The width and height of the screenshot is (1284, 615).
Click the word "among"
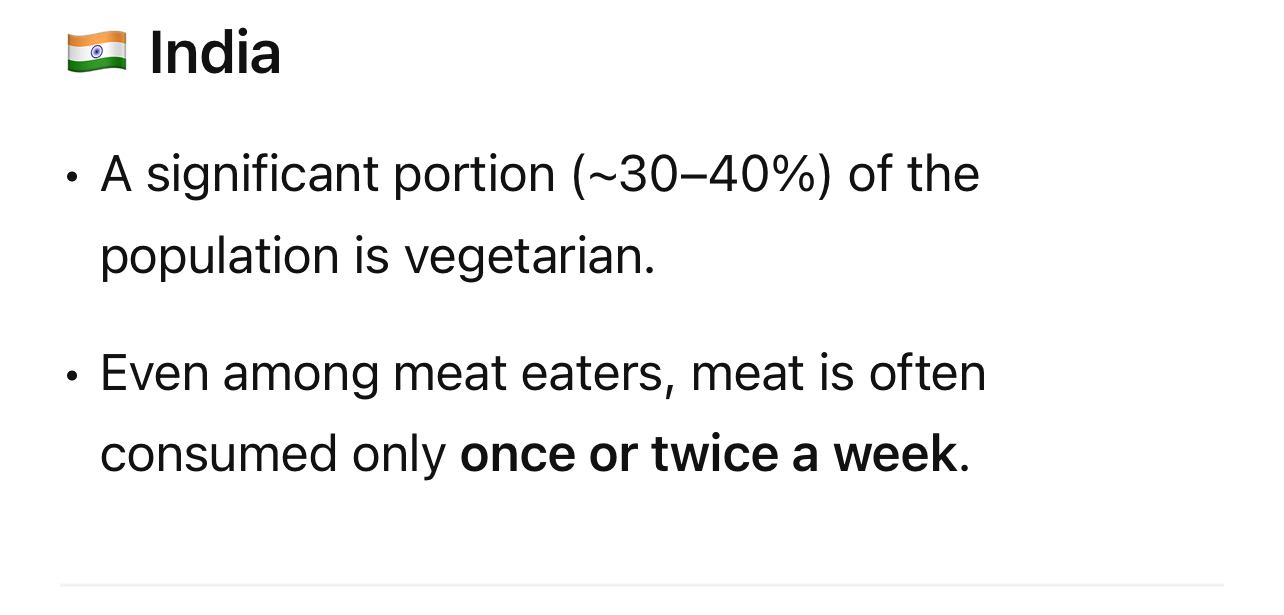300,374
